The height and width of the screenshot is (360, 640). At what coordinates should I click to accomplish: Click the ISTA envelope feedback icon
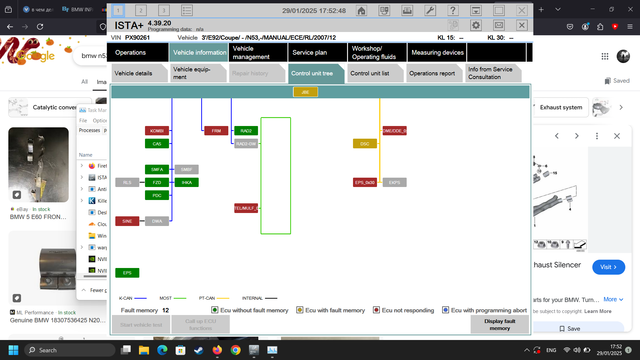tap(499, 25)
